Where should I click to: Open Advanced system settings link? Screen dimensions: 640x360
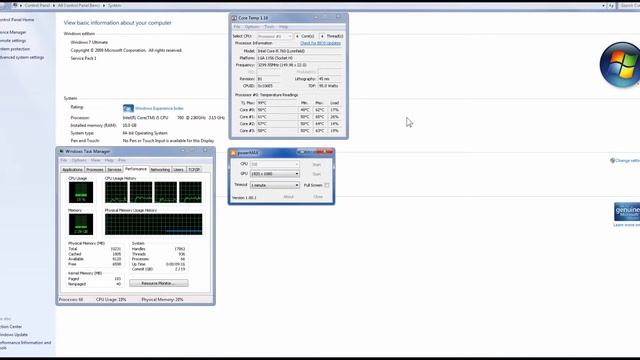[x=22, y=58]
